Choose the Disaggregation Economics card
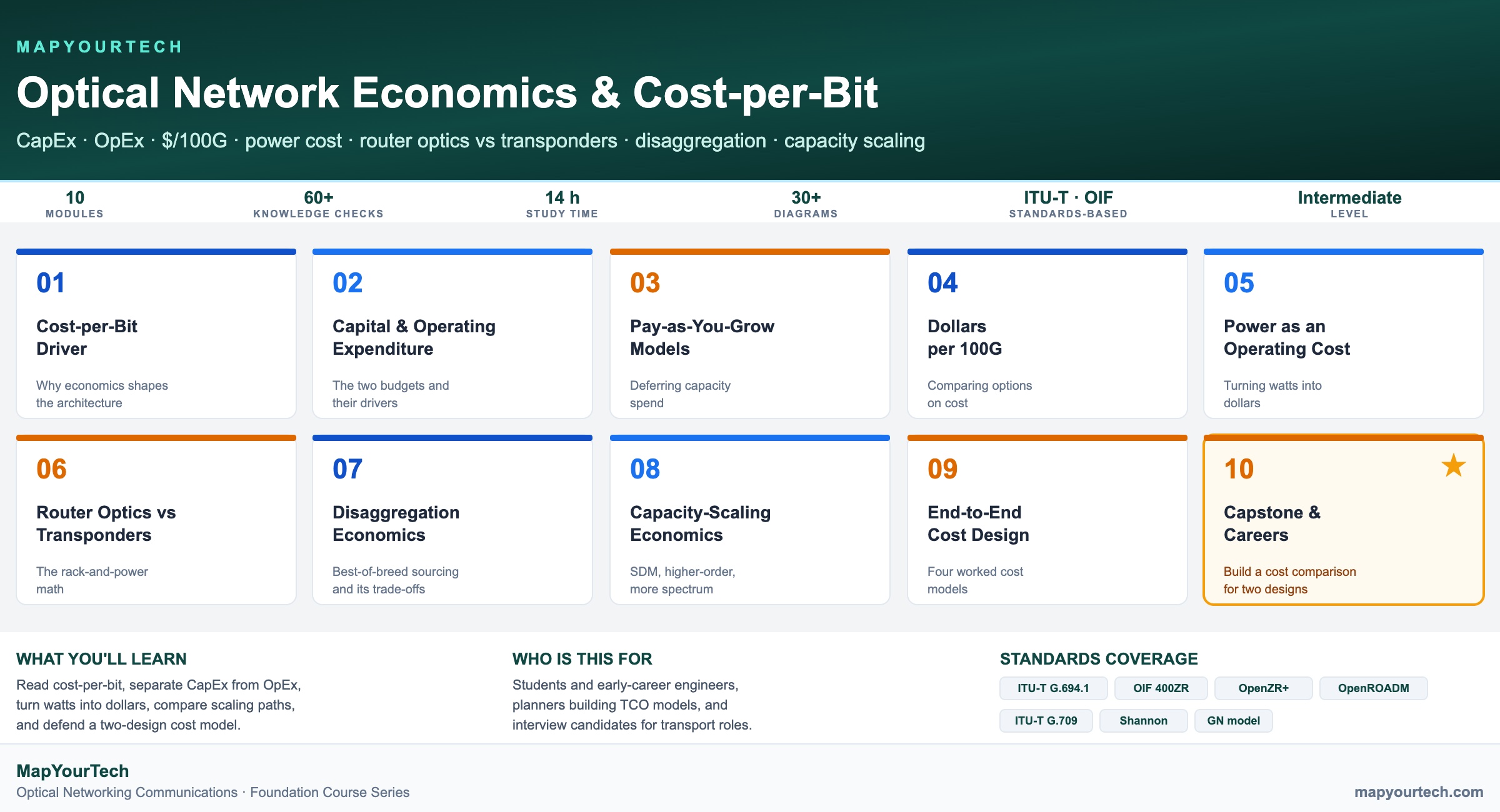Viewport: 1500px width, 812px height. point(452,520)
